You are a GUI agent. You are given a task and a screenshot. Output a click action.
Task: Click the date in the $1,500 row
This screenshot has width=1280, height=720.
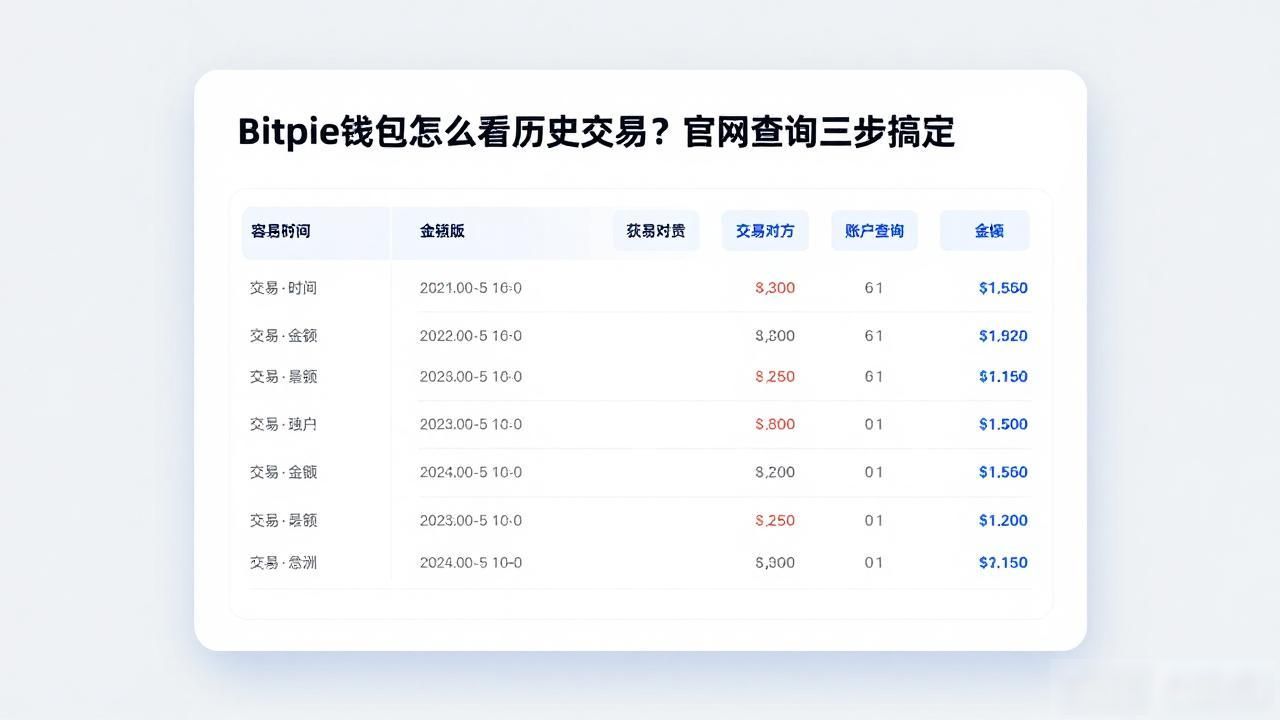point(470,424)
